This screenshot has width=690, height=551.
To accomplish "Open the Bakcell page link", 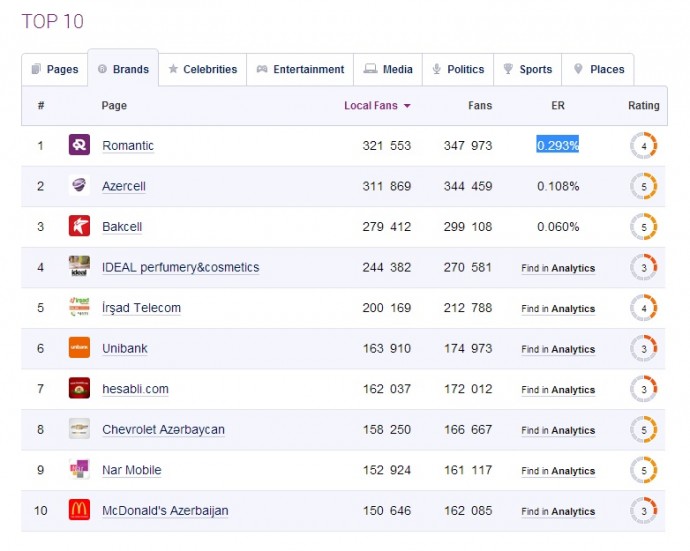I will point(122,227).
